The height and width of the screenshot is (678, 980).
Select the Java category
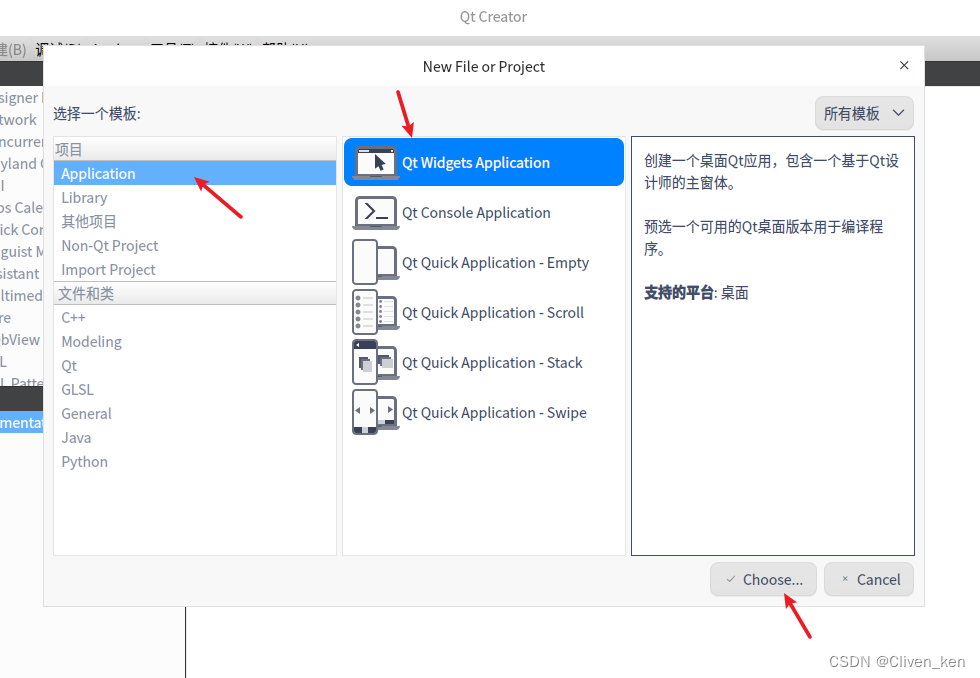pos(195,437)
